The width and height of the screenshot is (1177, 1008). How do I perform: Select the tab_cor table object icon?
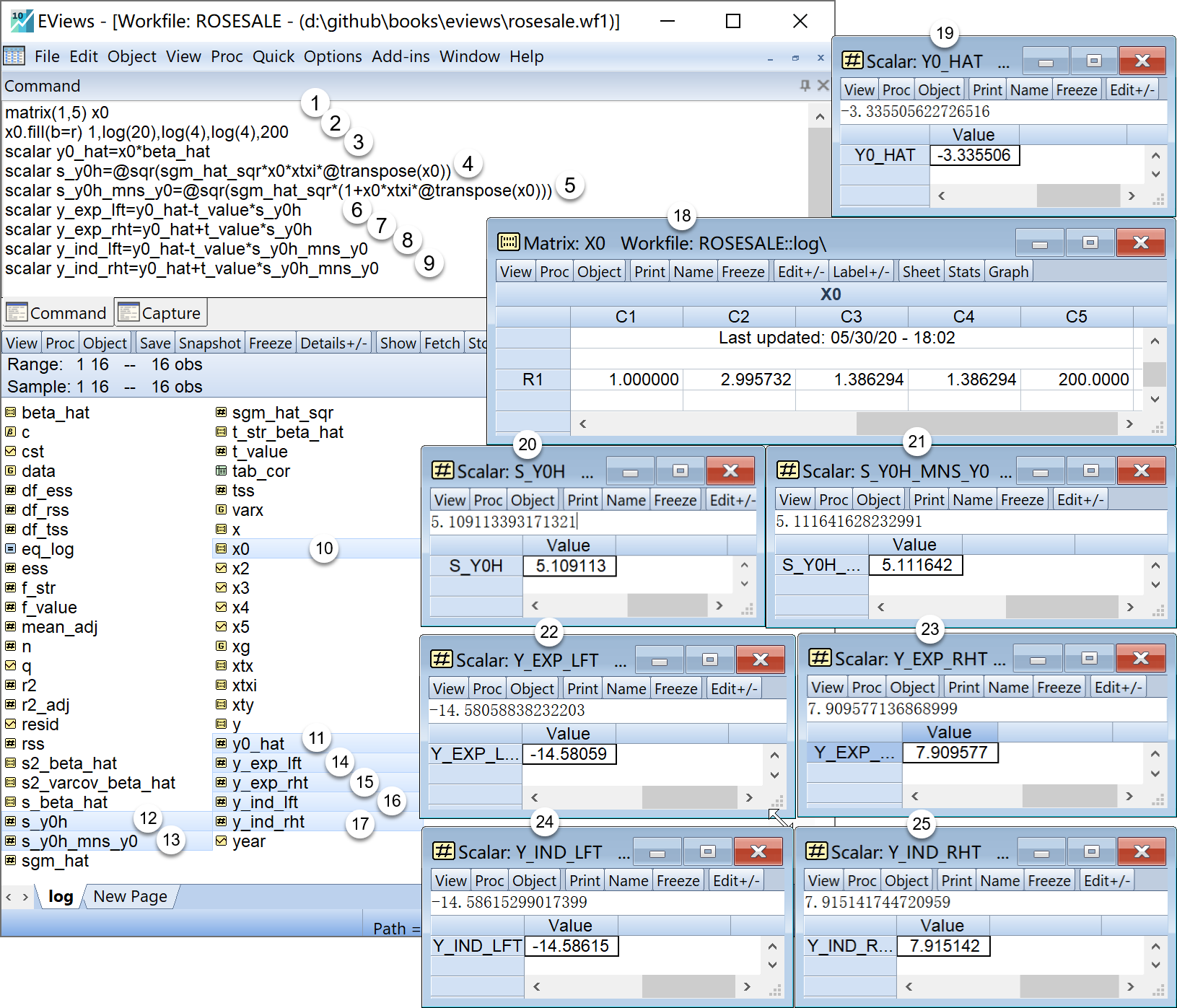(x=221, y=471)
